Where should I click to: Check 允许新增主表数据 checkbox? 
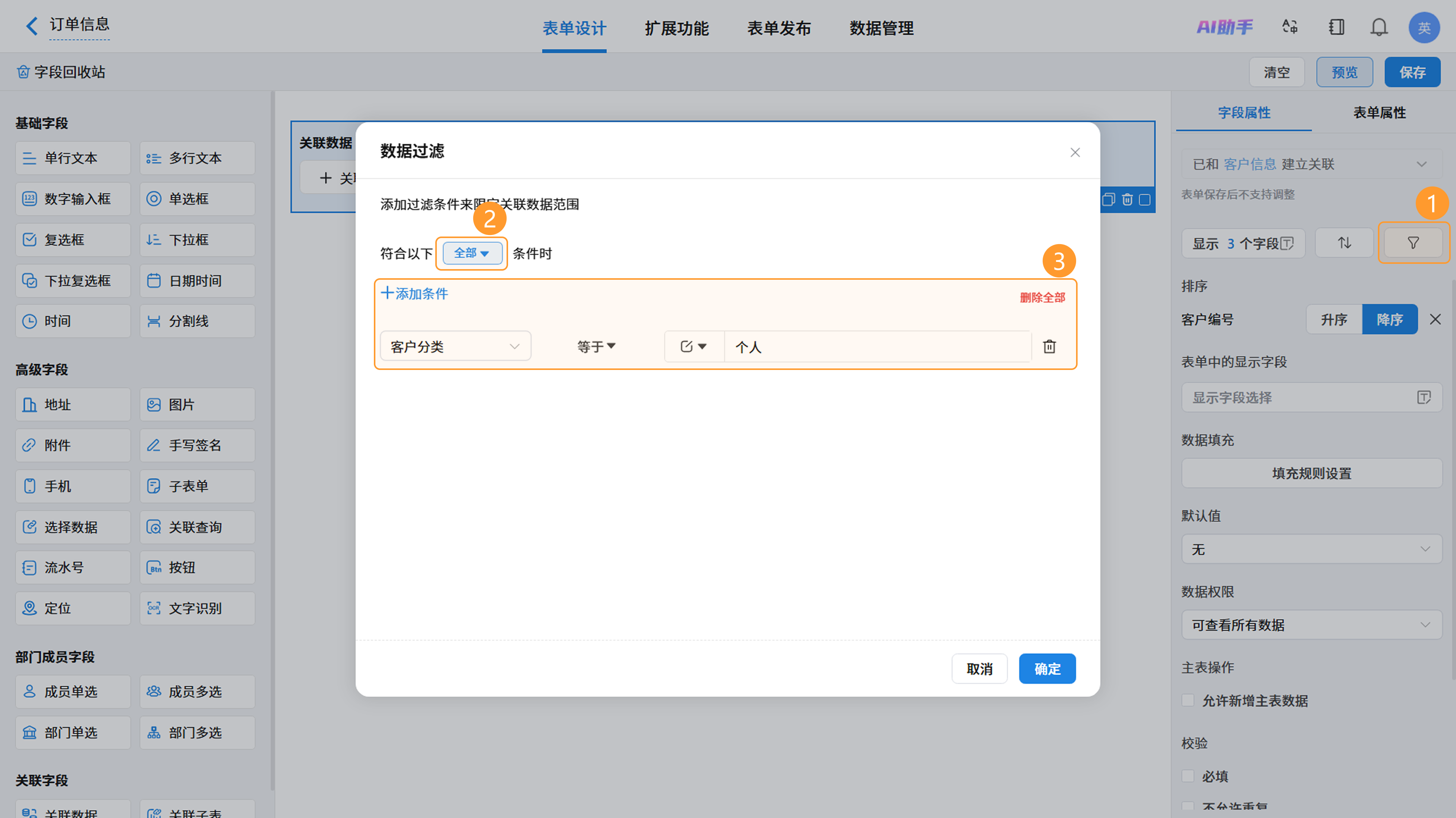click(x=1188, y=700)
